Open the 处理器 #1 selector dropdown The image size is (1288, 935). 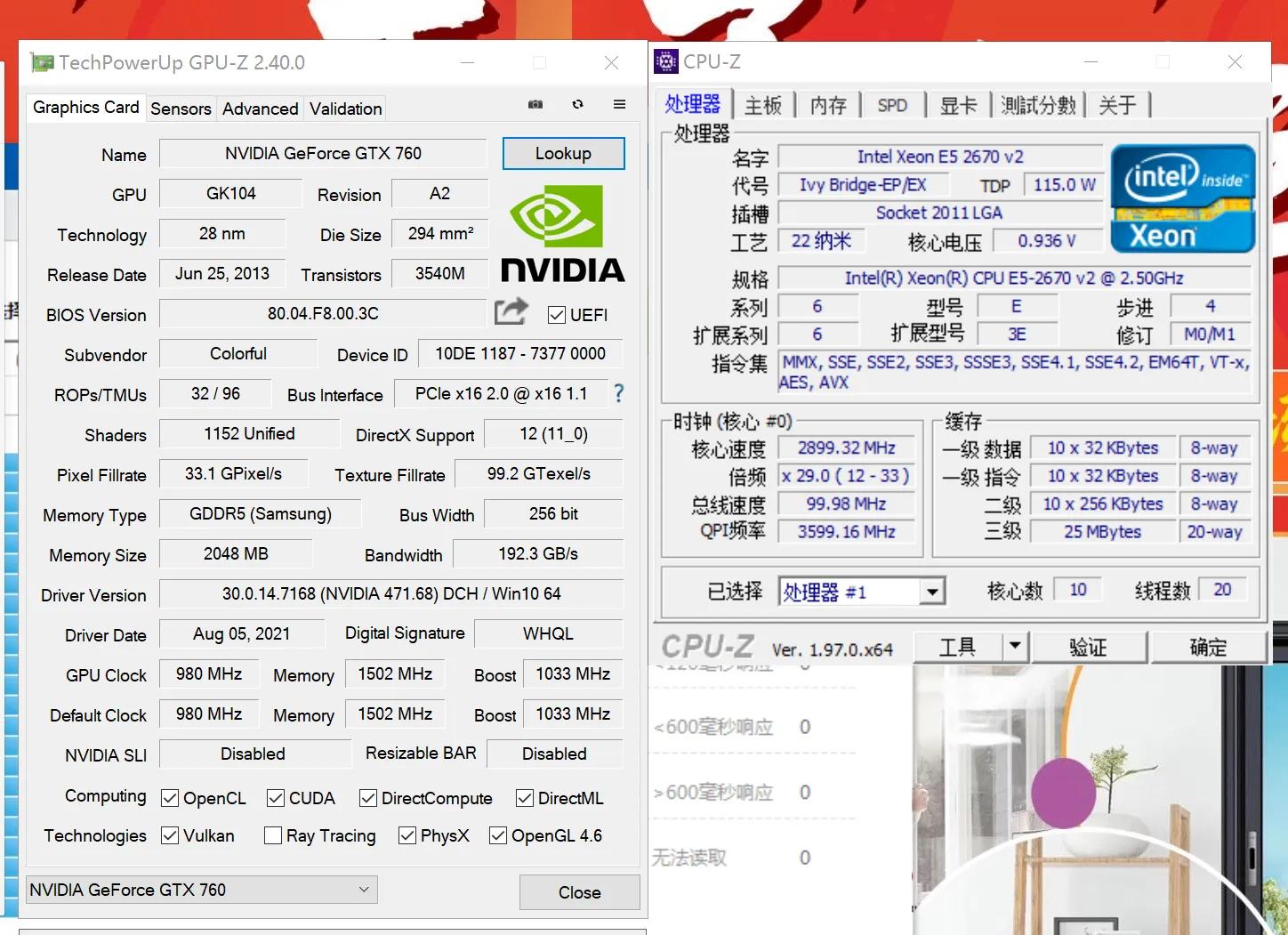pos(932,591)
